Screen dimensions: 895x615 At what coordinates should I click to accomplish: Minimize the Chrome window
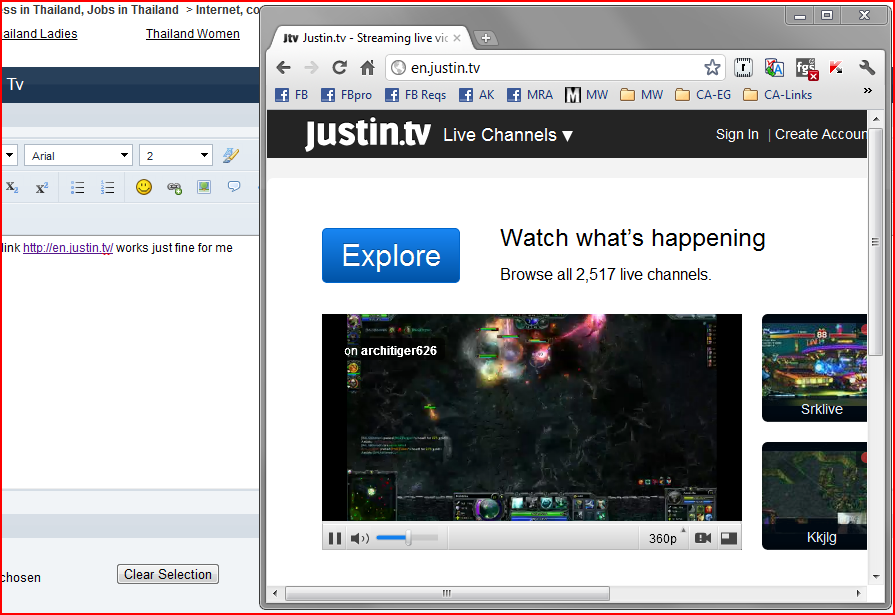click(800, 15)
